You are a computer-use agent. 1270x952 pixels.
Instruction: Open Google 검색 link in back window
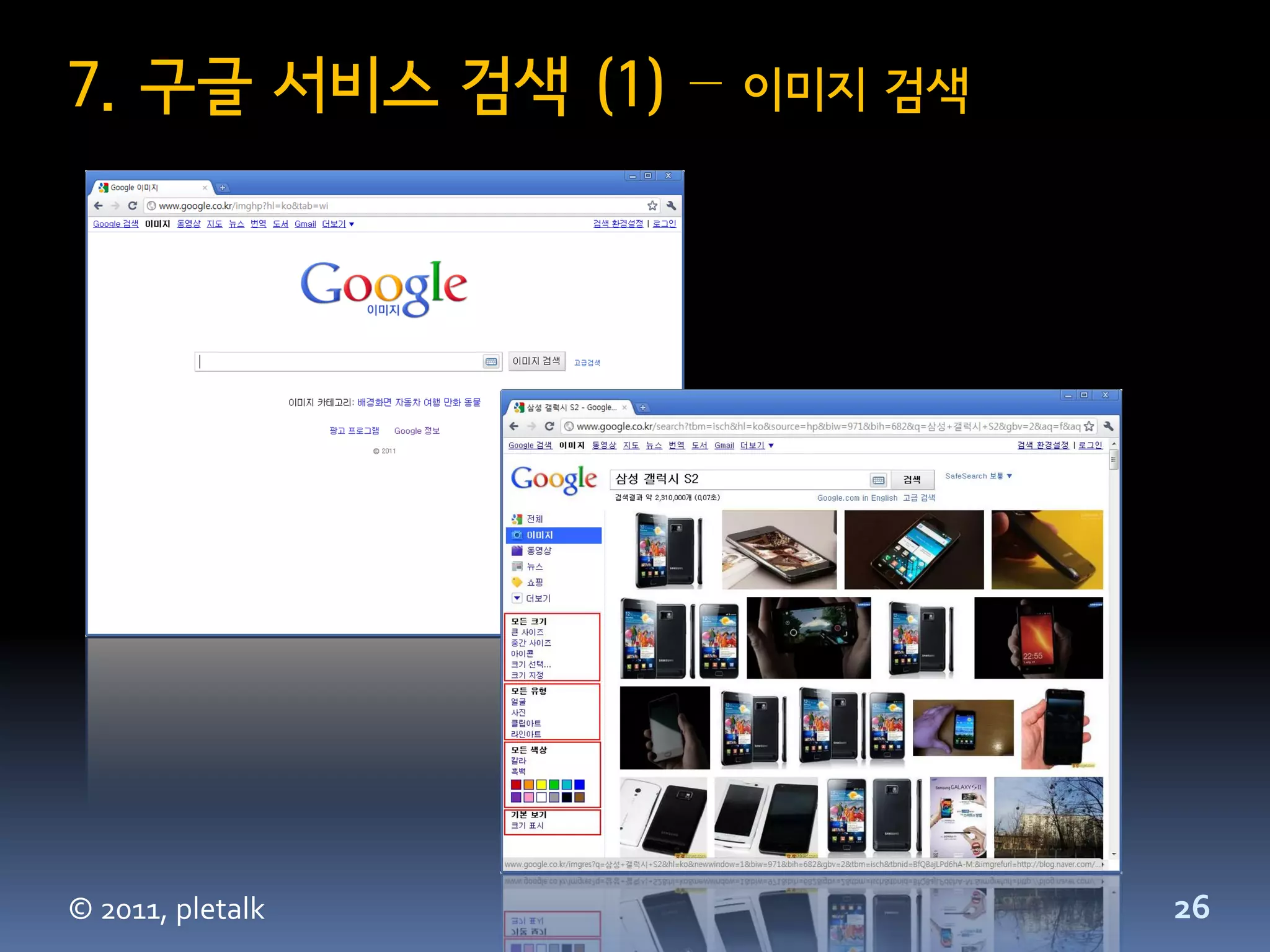click(115, 224)
